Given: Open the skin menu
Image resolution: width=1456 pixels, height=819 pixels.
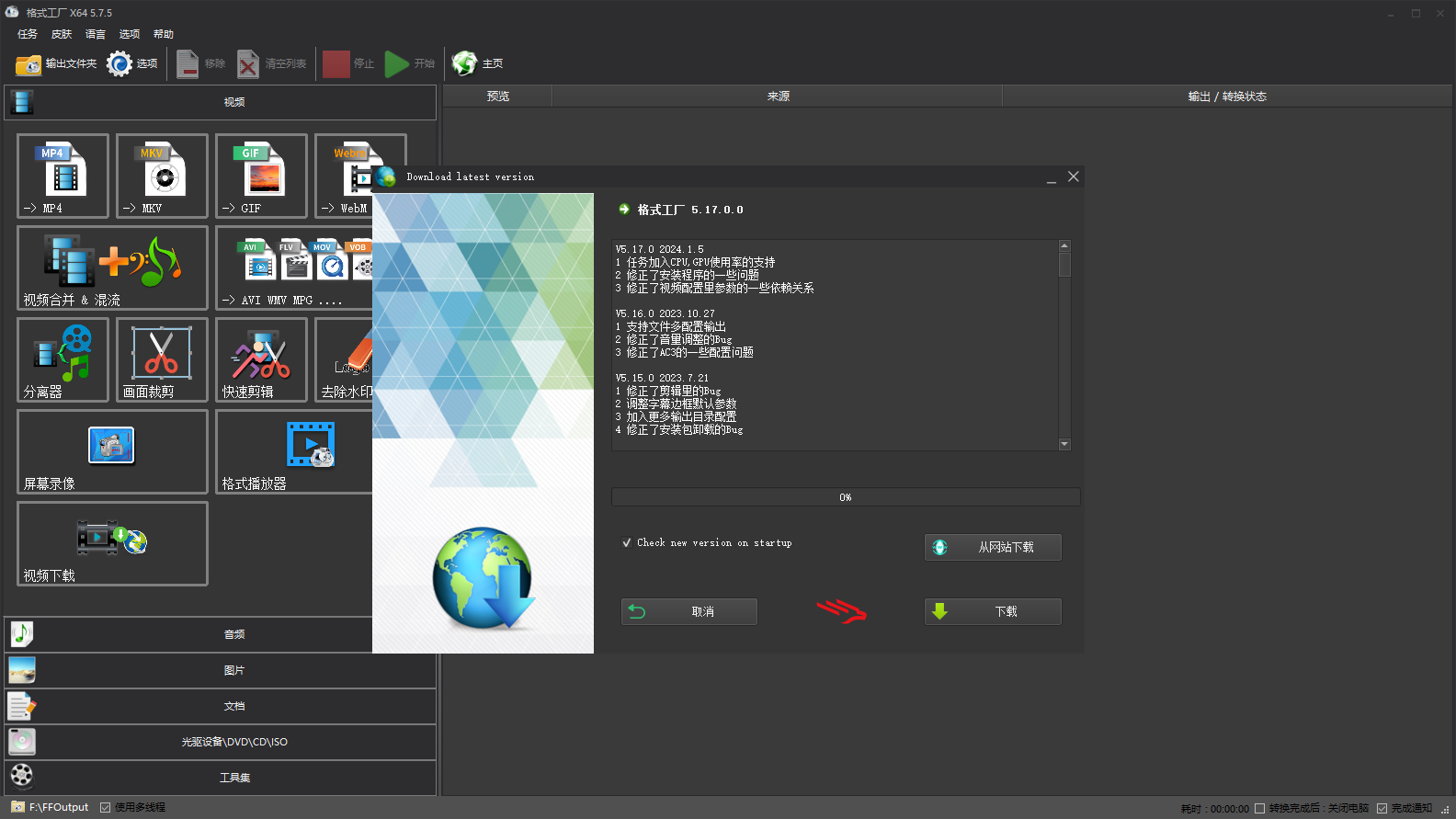Looking at the screenshot, I should tap(62, 34).
